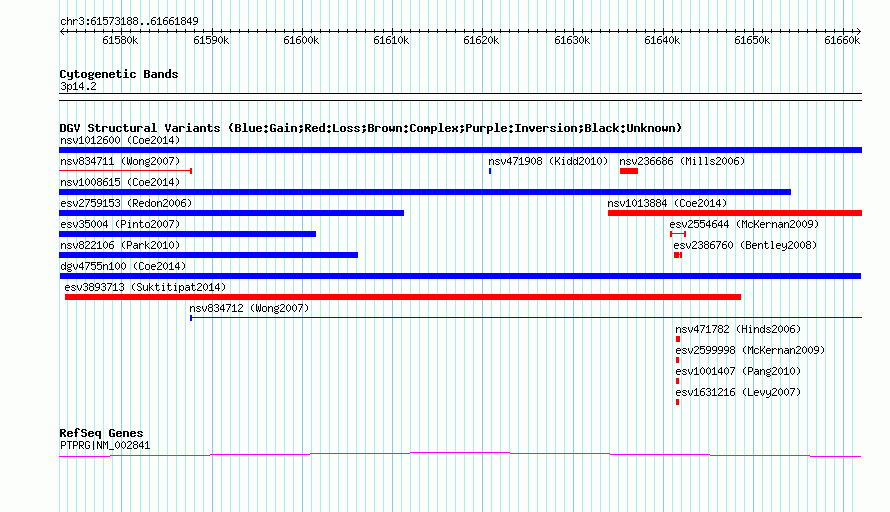Open esv2386760 (Bentley2008) variant label

[x=745, y=245]
